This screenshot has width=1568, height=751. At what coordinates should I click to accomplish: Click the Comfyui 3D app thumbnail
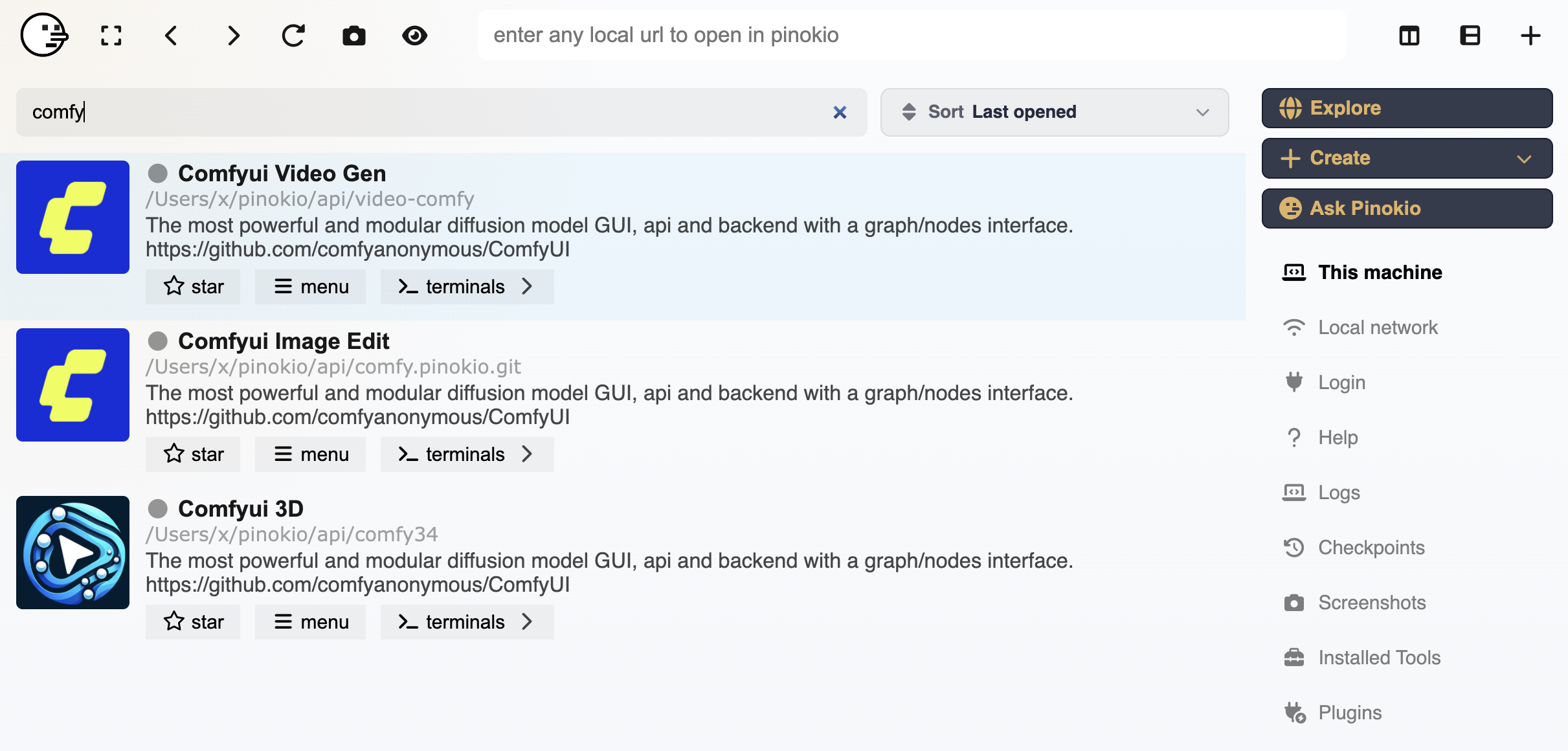click(x=73, y=552)
